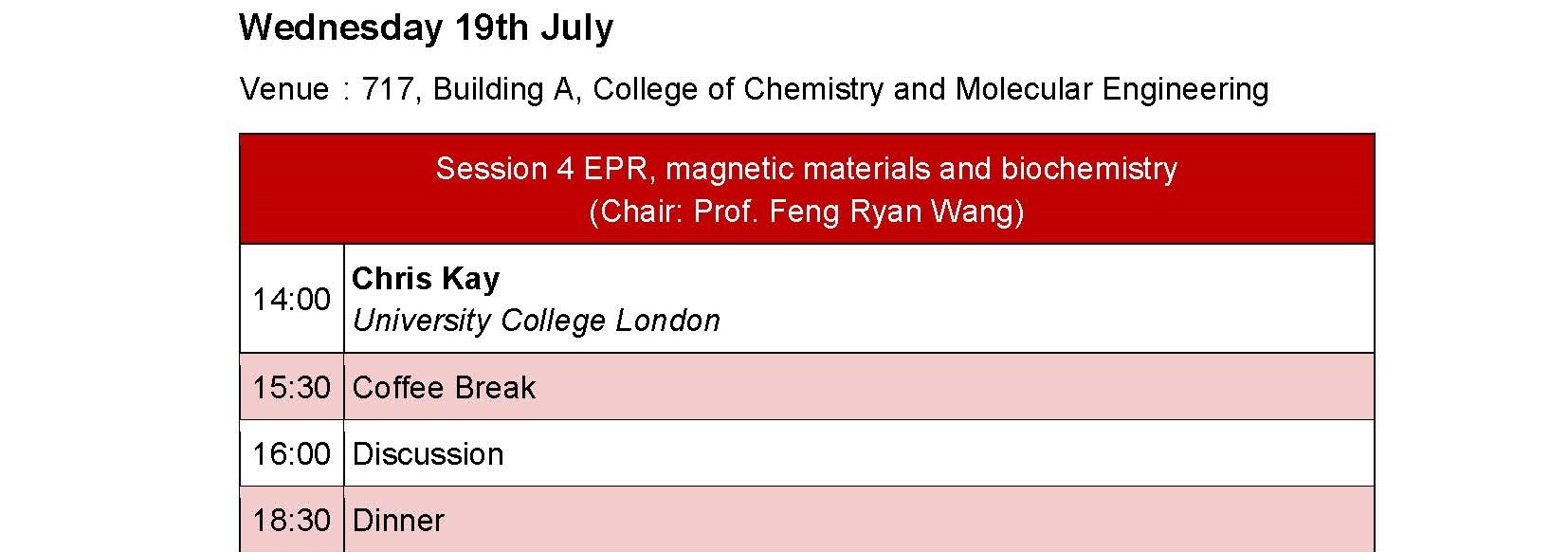Select the Dinner entry
The image size is (1568, 552).
click(x=398, y=520)
